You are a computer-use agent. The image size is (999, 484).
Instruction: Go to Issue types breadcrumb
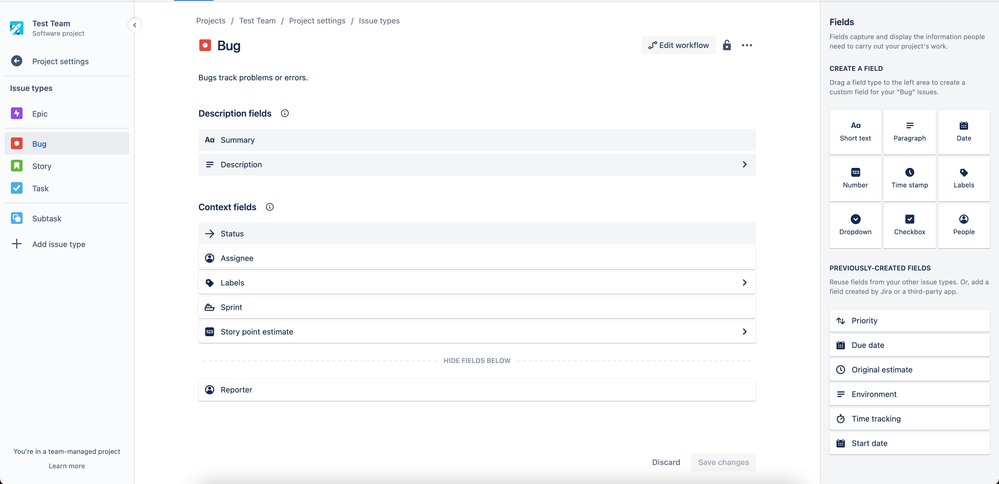click(x=379, y=20)
